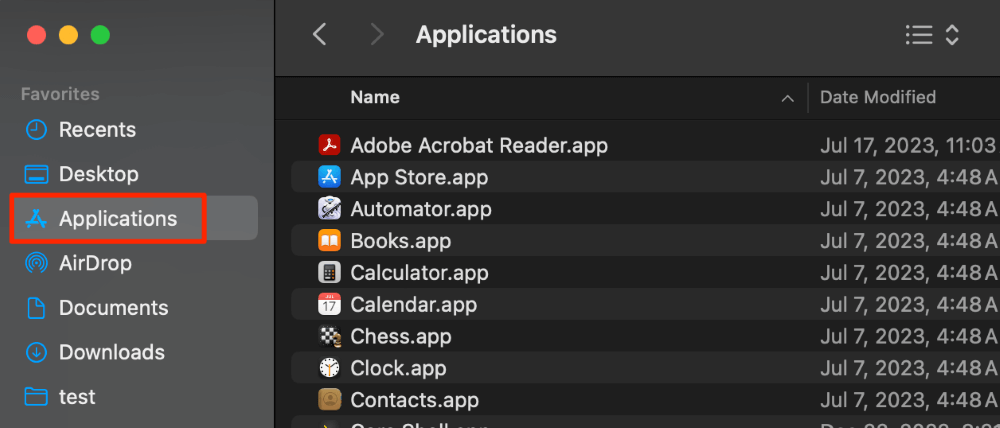
Task: Click the Recents clock icon in sidebar
Action: coord(36,129)
